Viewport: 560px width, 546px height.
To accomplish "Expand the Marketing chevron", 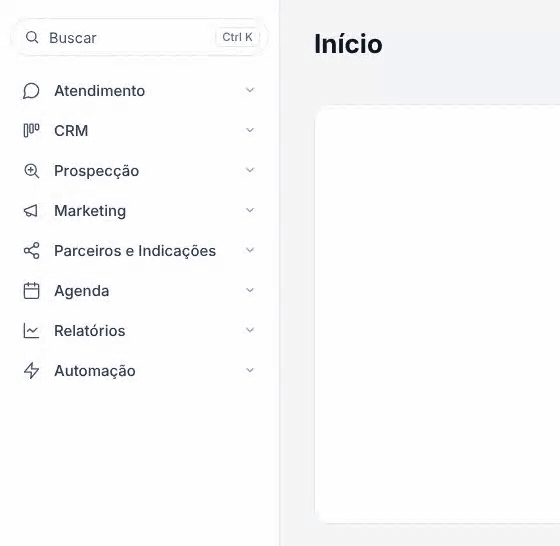I will pyautogui.click(x=250, y=210).
